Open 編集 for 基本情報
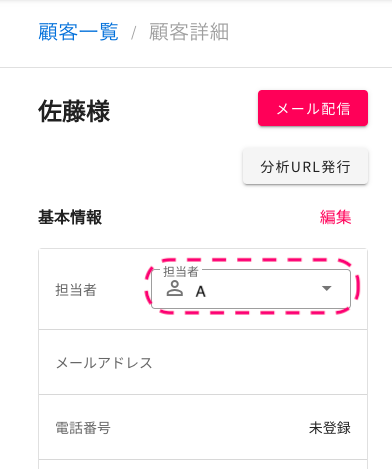Image resolution: width=392 pixels, height=469 pixels. coord(335,217)
